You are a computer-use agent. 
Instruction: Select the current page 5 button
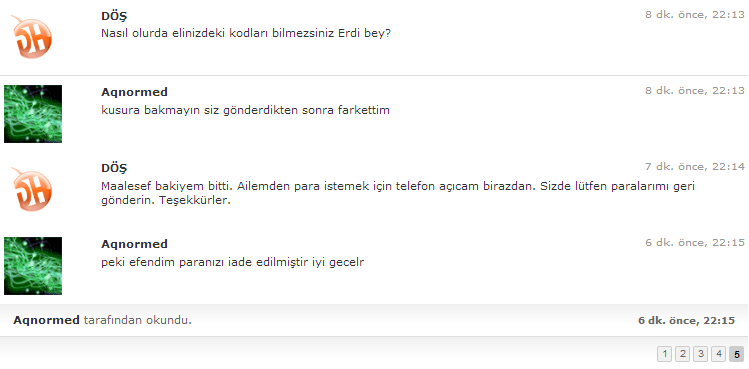[737, 354]
